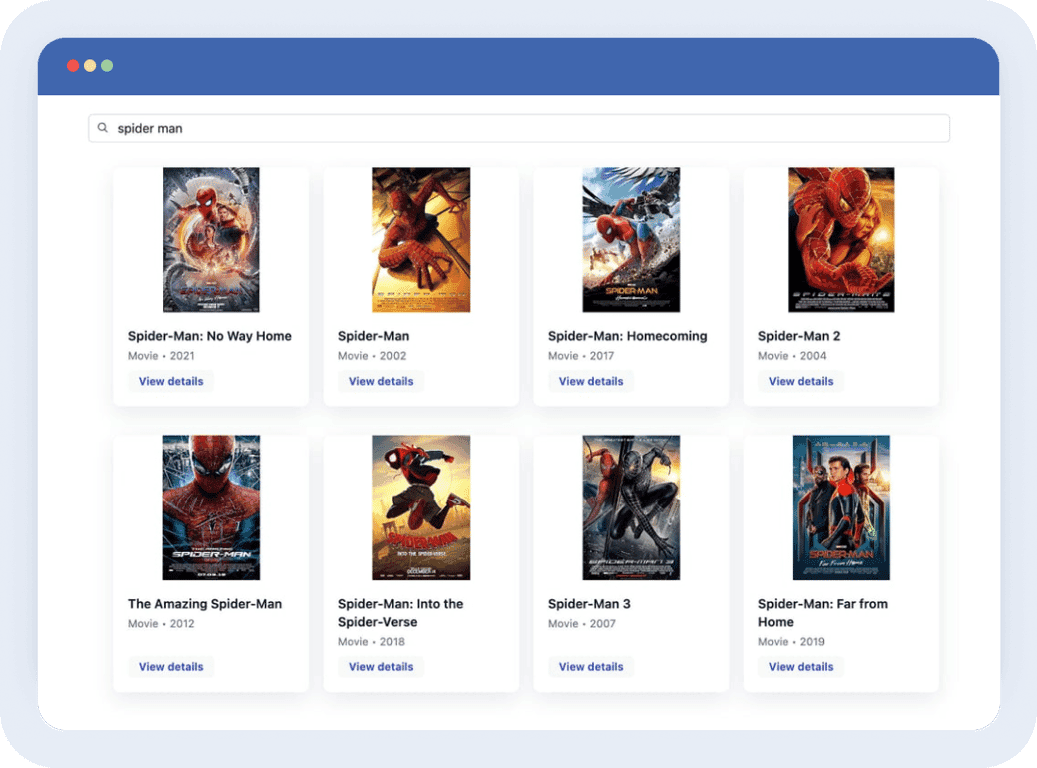
Task: Open the Spider-Man 2 poster thumbnail
Action: point(841,240)
